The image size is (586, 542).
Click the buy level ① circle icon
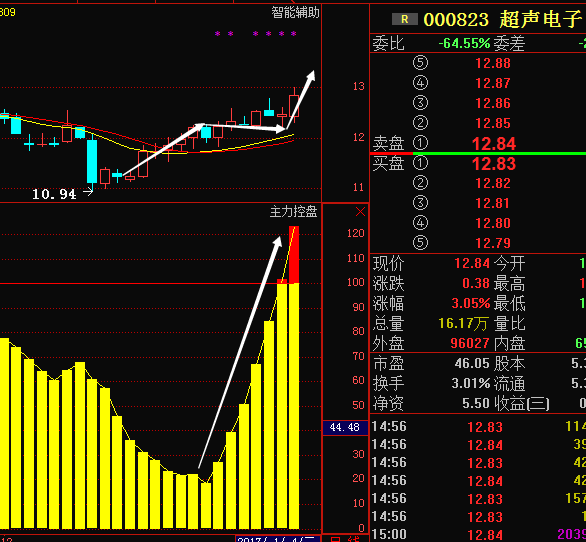click(420, 163)
